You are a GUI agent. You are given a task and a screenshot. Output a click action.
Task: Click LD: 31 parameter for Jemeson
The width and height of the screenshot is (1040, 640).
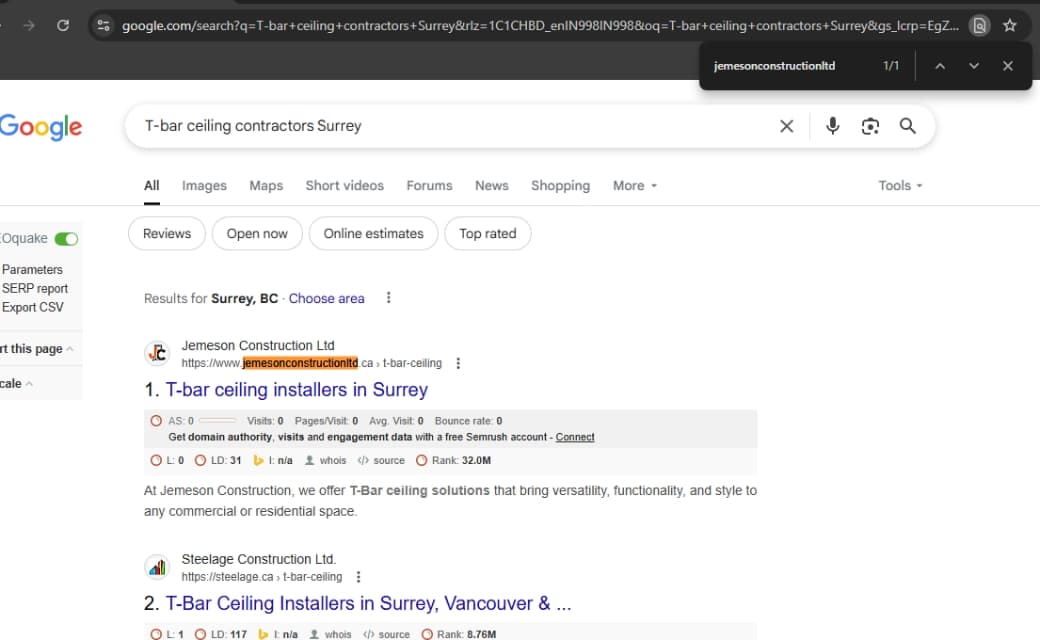click(218, 460)
